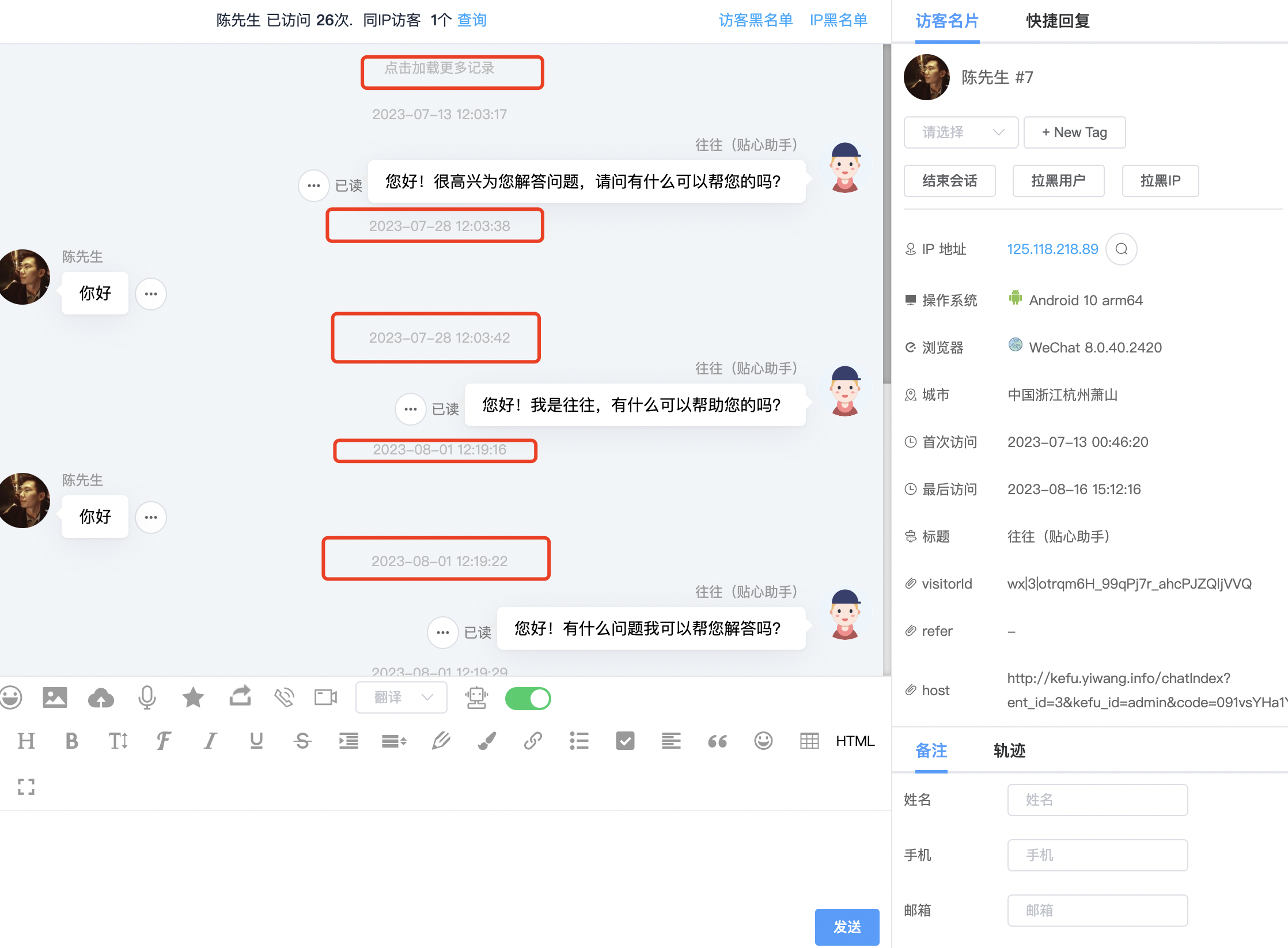Open the 翻译 translation dropdown
The width and height of the screenshot is (1288, 948).
[x=401, y=697]
